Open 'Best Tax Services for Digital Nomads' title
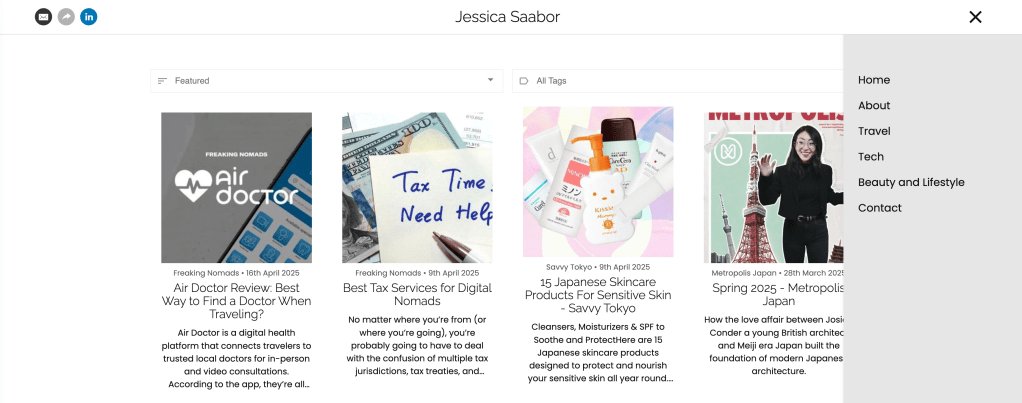This screenshot has width=1022, height=403. (417, 294)
